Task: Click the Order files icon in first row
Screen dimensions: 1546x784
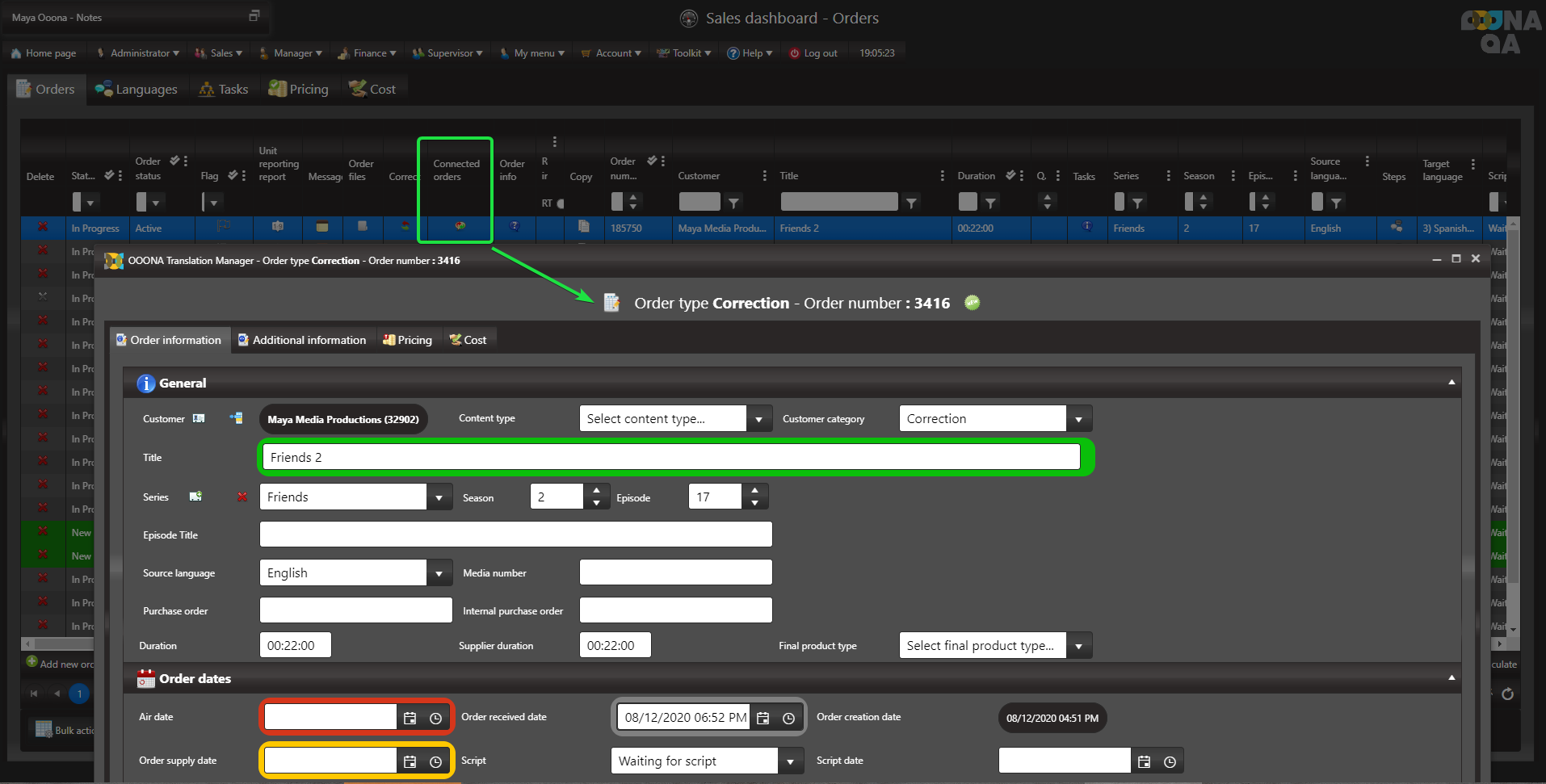Action: (x=363, y=227)
